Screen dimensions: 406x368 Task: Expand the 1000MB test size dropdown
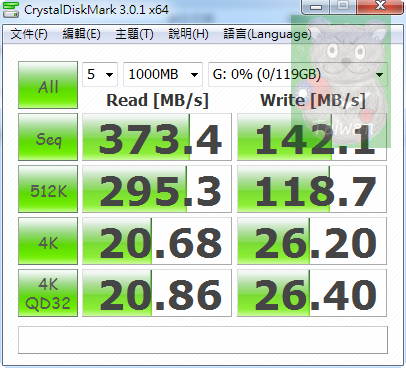pos(163,74)
